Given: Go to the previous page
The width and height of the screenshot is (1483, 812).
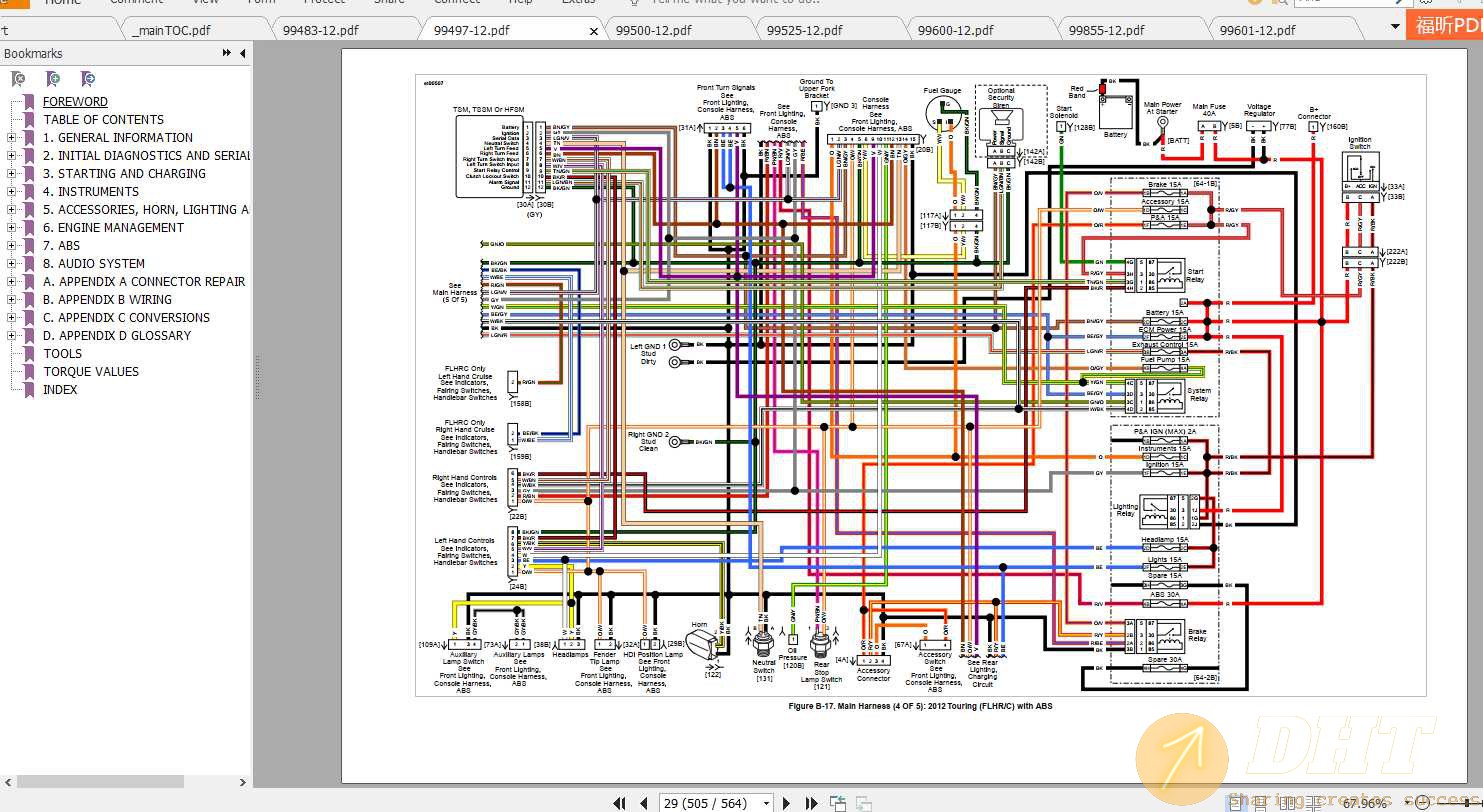Looking at the screenshot, I should (645, 803).
